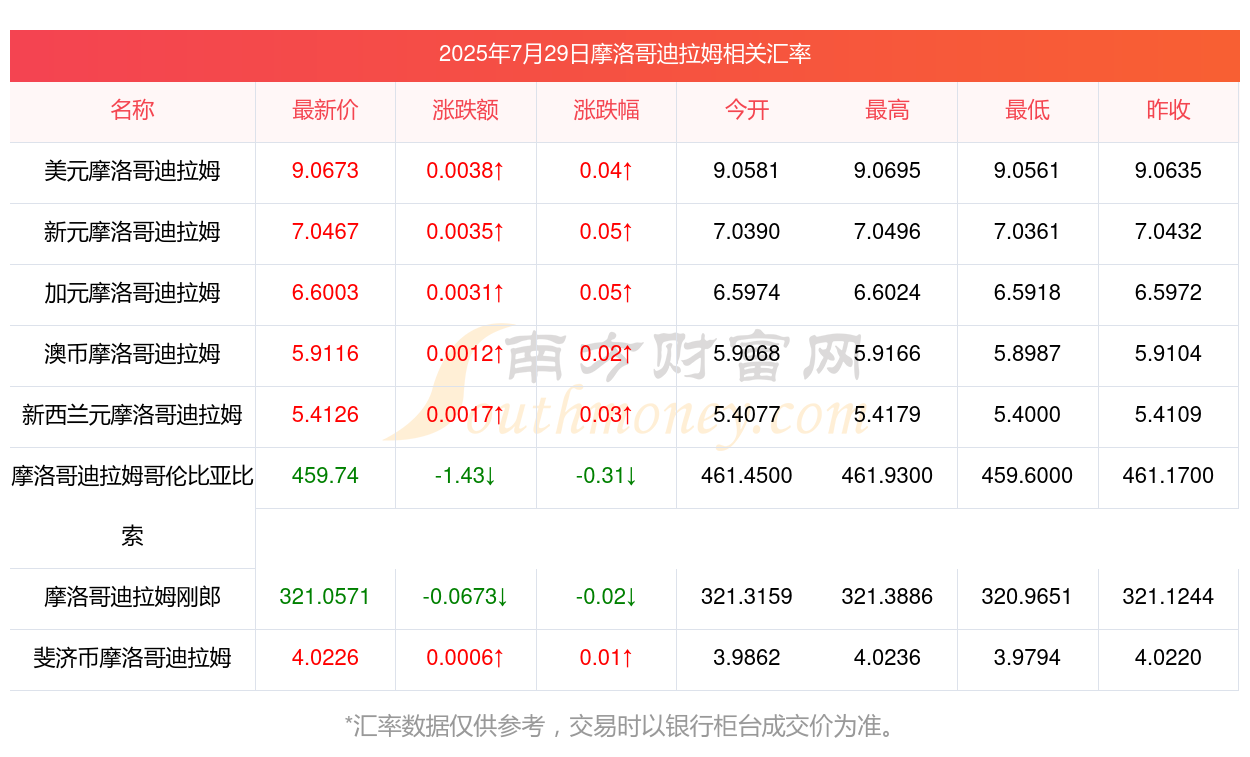Click the 摩洛哥迪拉姆刚郎 row name
The image size is (1250, 757).
(x=132, y=598)
